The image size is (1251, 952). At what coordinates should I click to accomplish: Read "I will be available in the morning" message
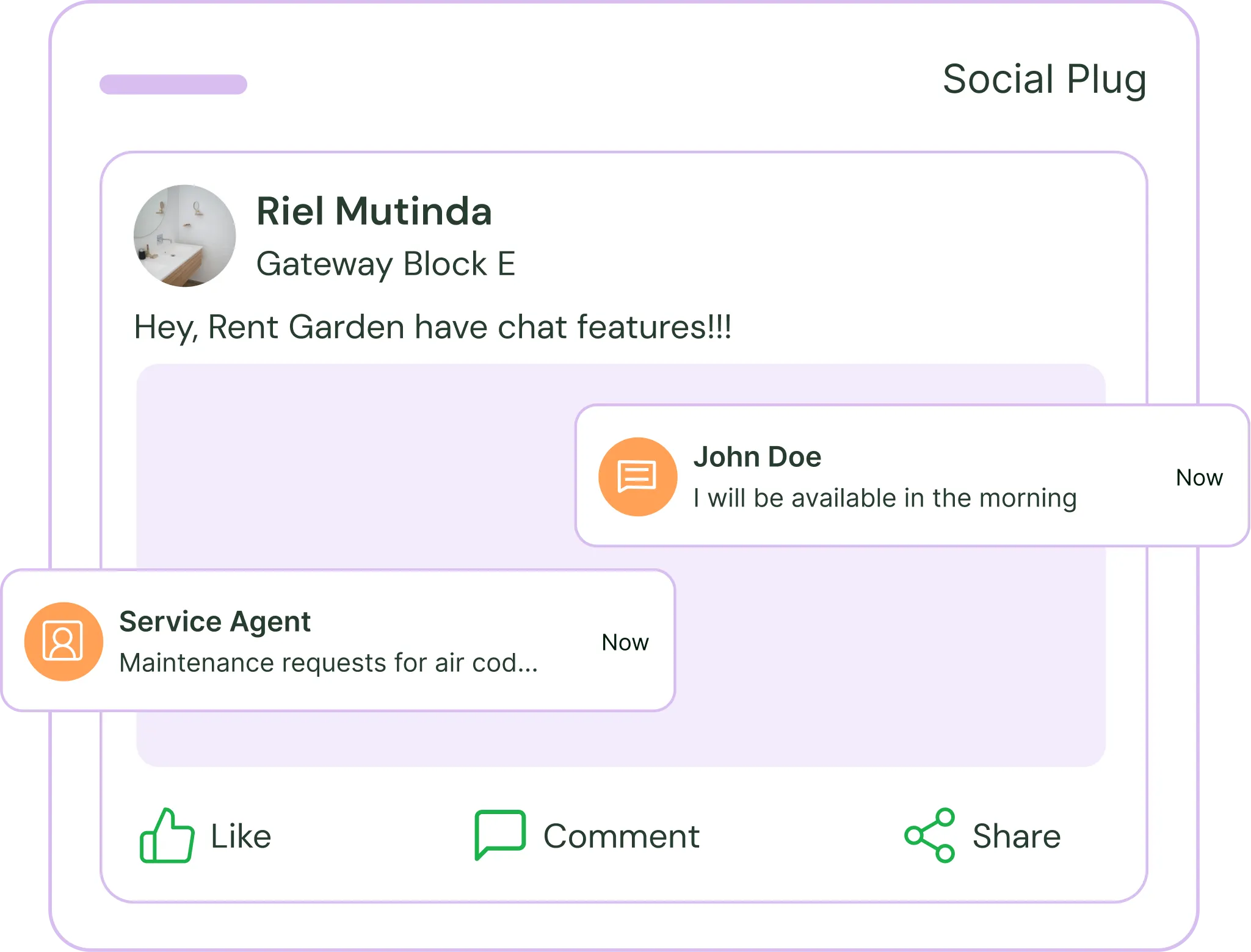[885, 499]
